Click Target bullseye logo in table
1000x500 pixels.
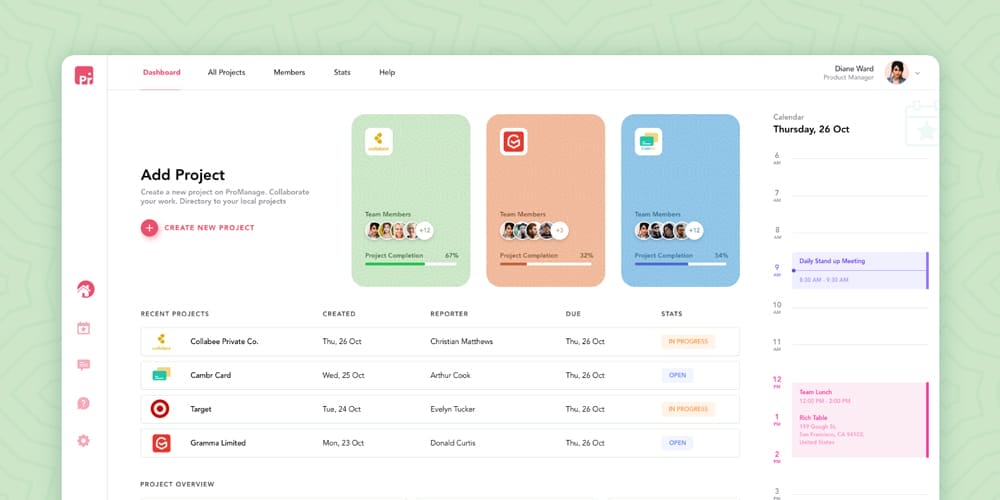[160, 409]
